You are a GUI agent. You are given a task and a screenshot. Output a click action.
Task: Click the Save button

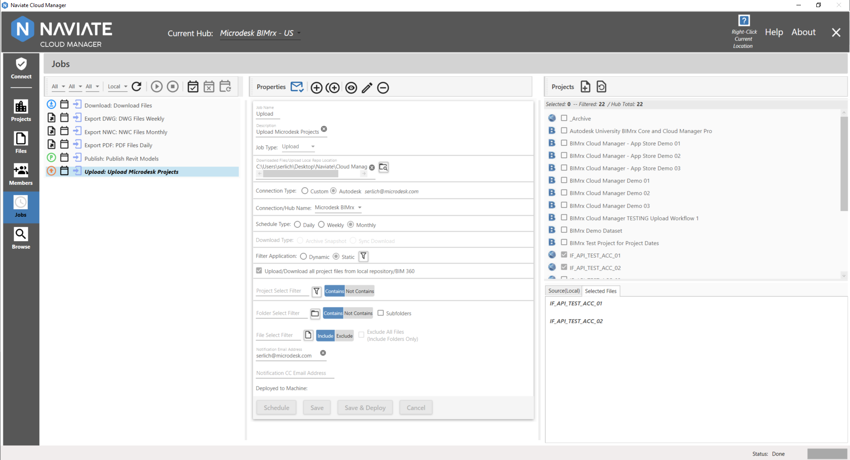(317, 407)
